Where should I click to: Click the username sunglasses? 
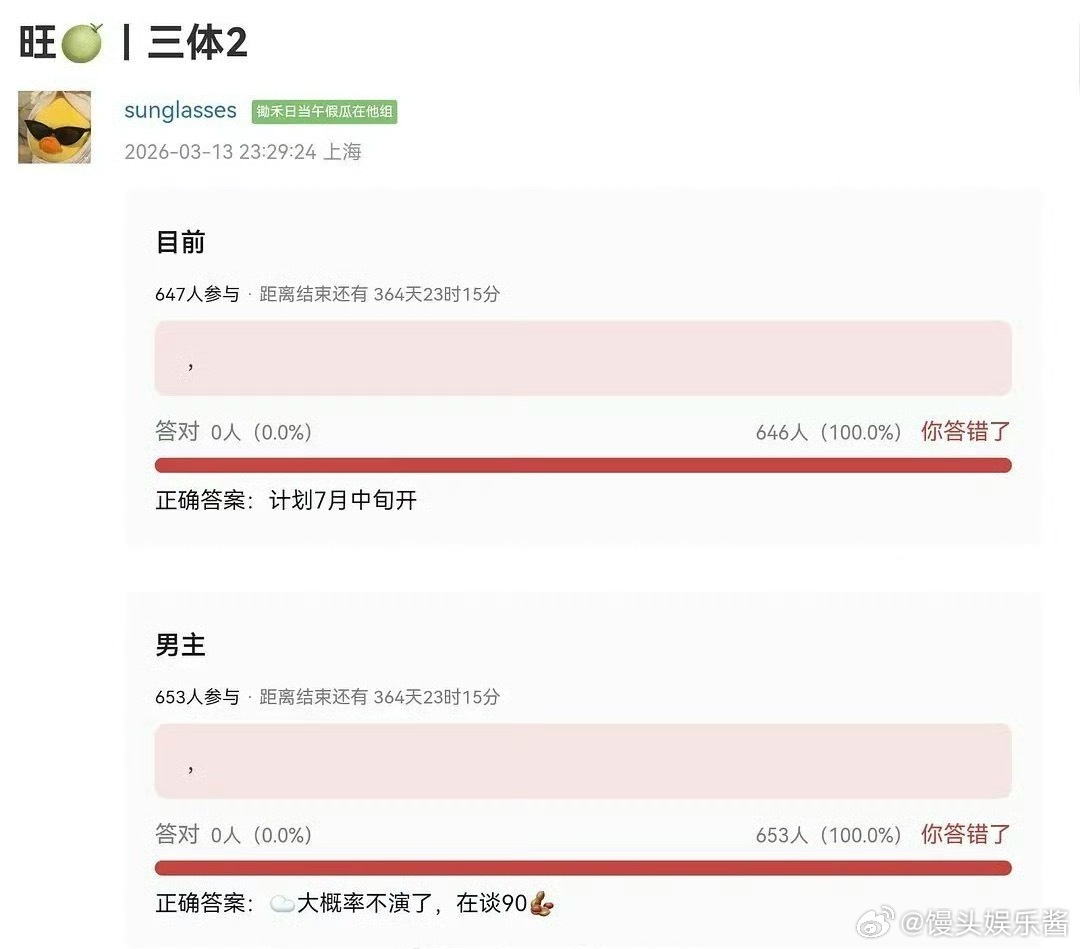180,110
